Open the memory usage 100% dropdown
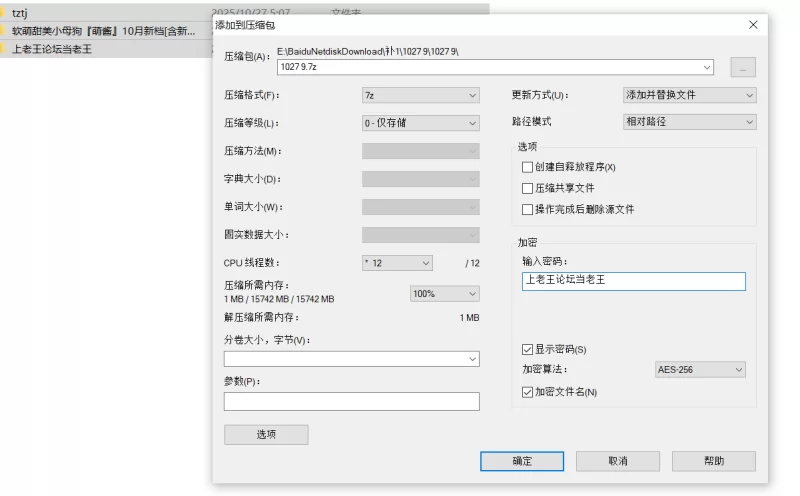 444,293
